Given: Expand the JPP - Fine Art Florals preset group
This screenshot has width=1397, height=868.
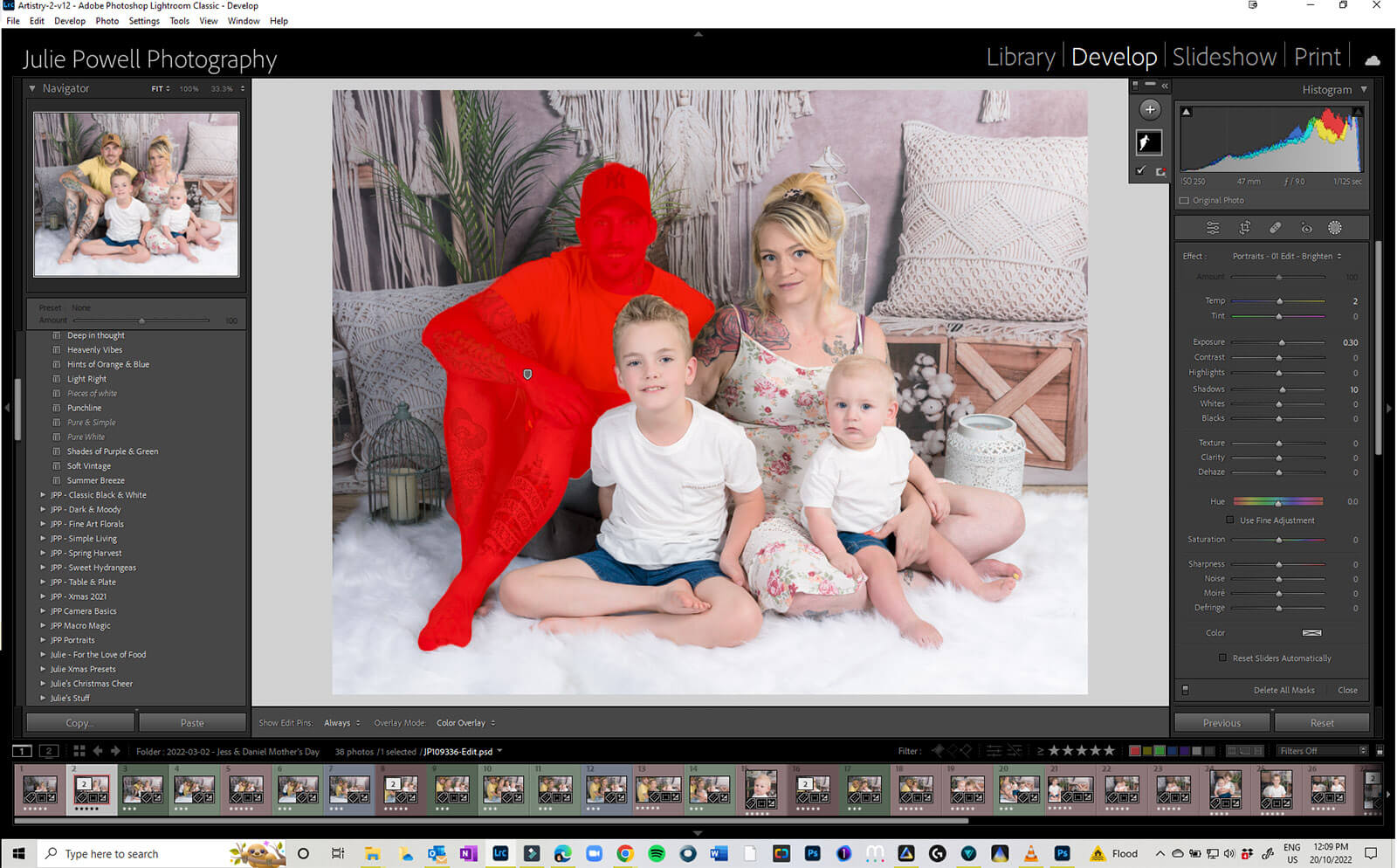Looking at the screenshot, I should pyautogui.click(x=43, y=524).
